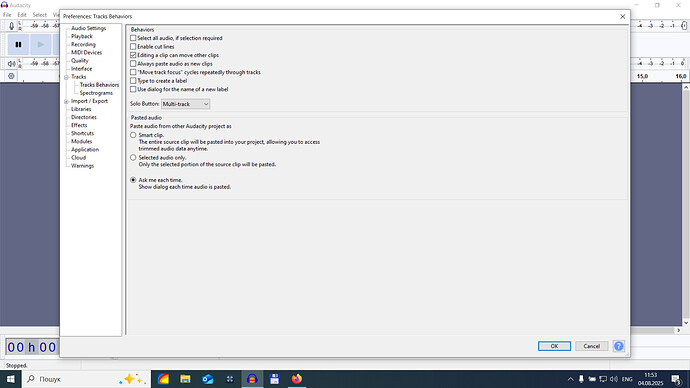This screenshot has height=388, width=690.
Task: Switch to Audacity taskbar icon
Action: click(x=252, y=379)
